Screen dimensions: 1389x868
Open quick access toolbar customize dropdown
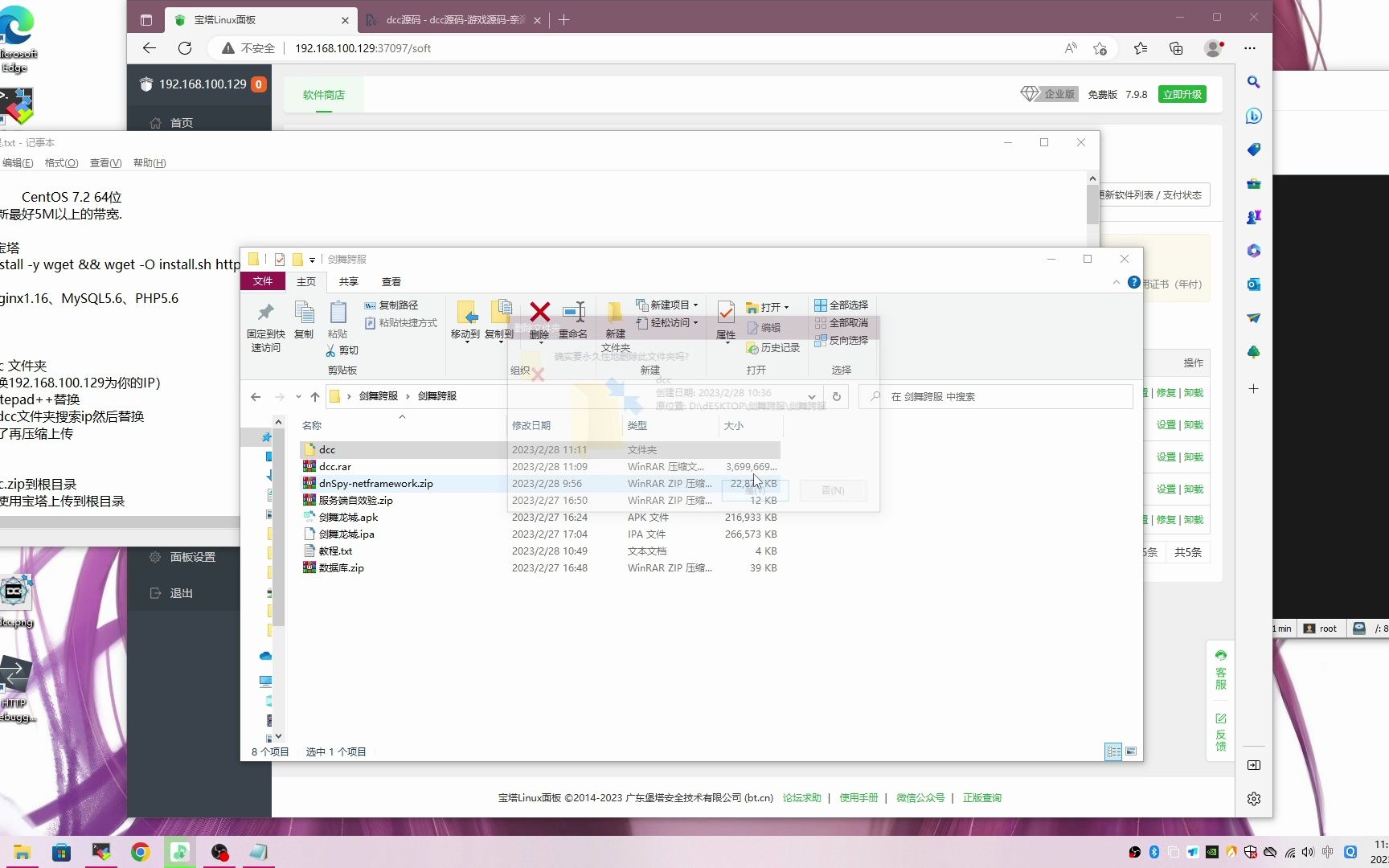[312, 260]
